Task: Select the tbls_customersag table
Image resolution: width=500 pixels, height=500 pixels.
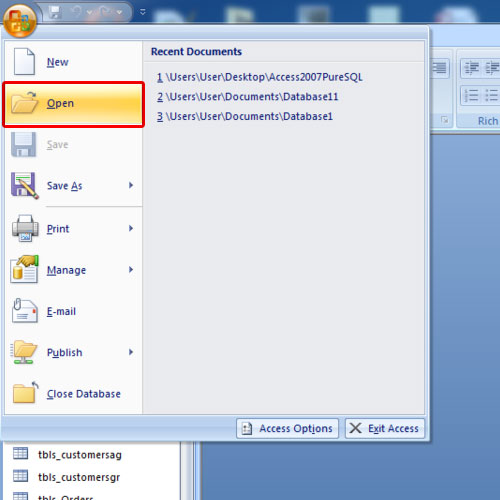Action: [80, 455]
